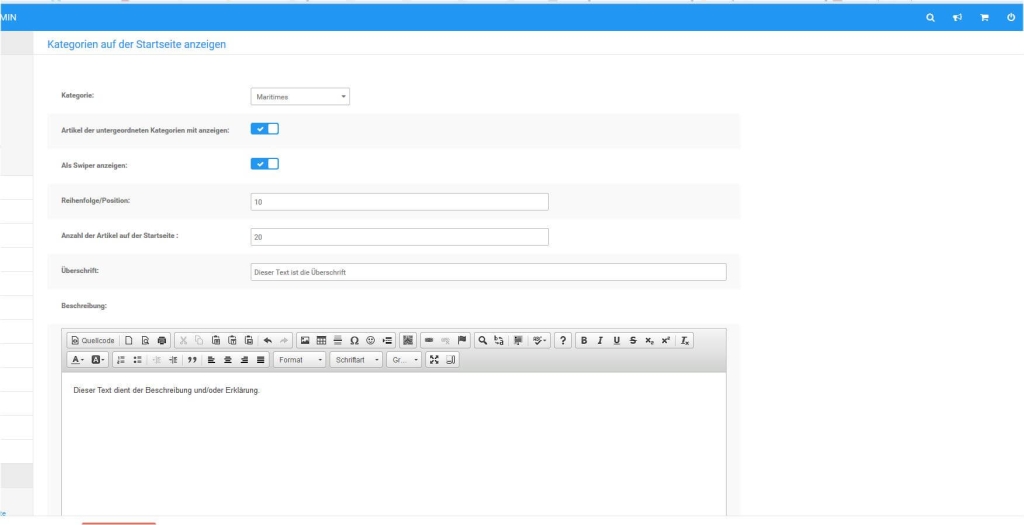Click the Reihenfolge/Position input field

[x=399, y=202]
